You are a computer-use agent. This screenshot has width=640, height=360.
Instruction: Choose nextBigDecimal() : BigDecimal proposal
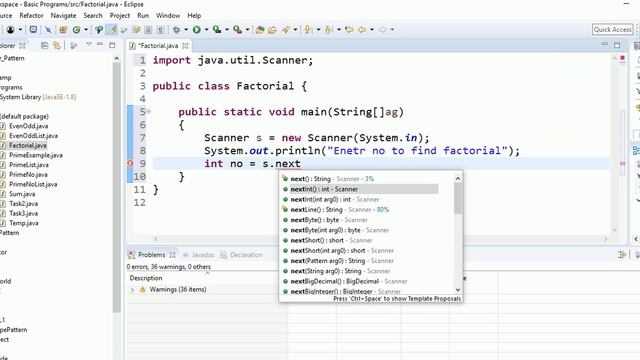point(345,281)
